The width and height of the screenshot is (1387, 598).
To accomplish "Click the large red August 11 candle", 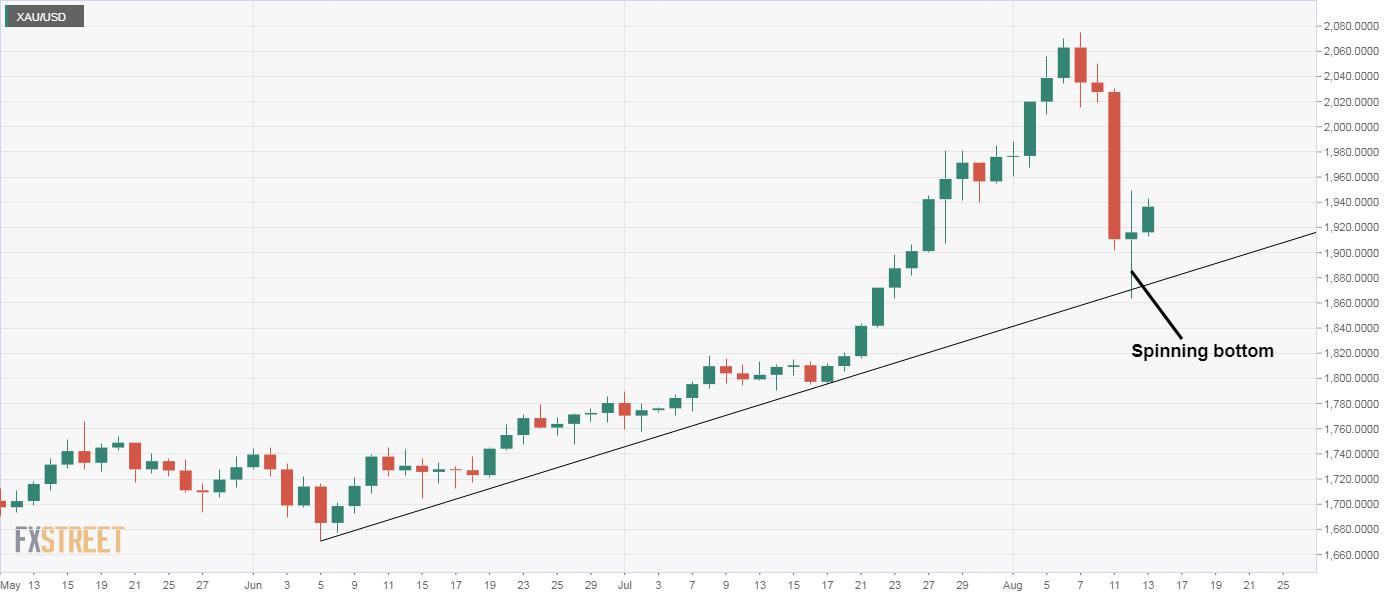I will coord(1114,165).
